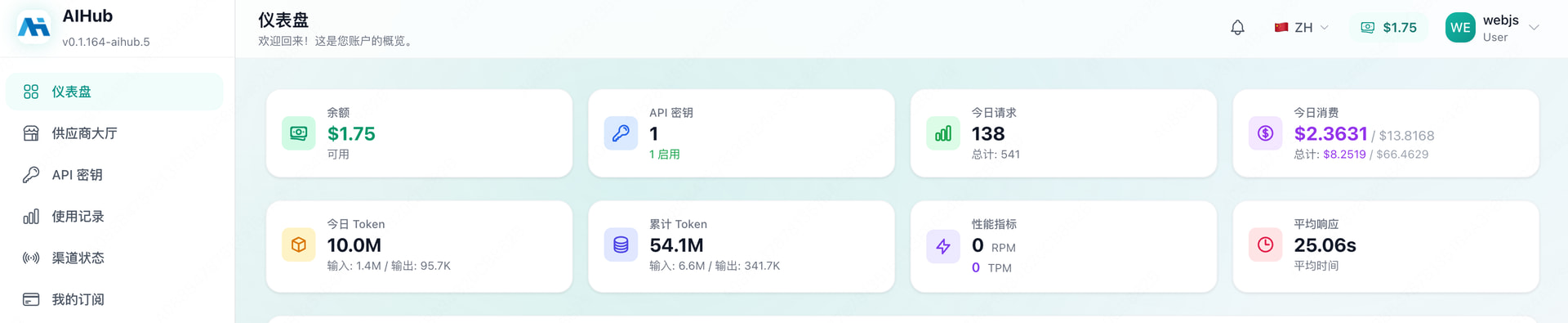Click the key icon in API 密钥 card
Screen dimensions: 1568x323
[x=621, y=133]
